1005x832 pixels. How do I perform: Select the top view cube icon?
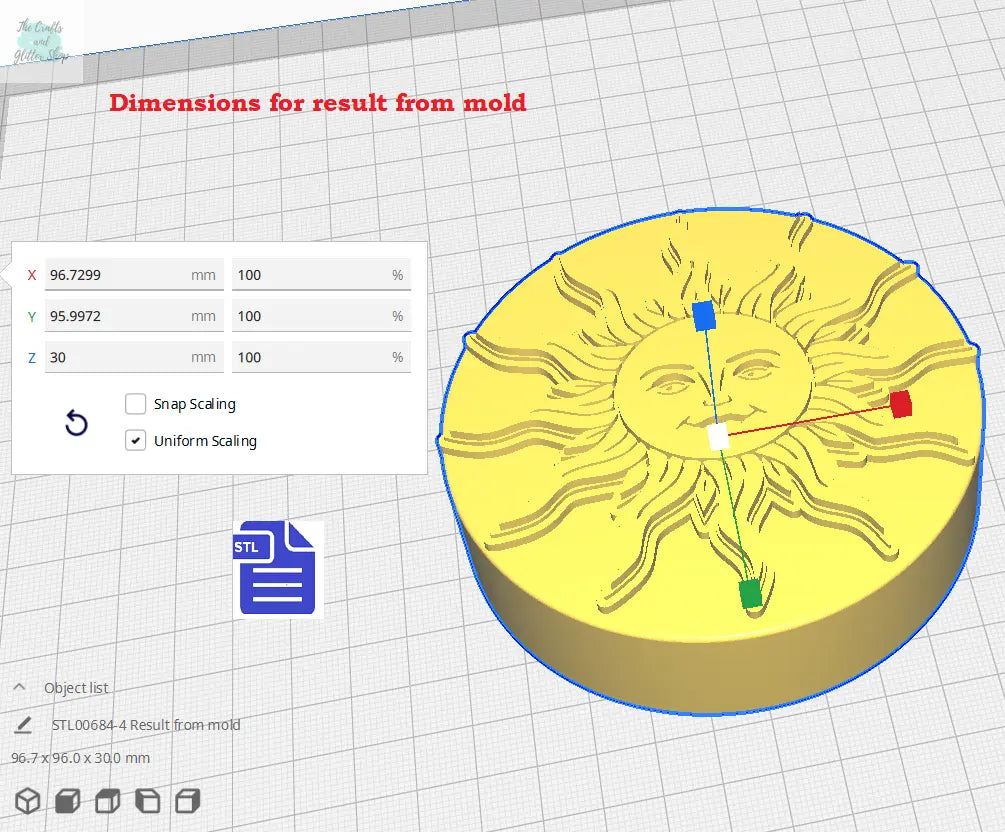point(107,800)
